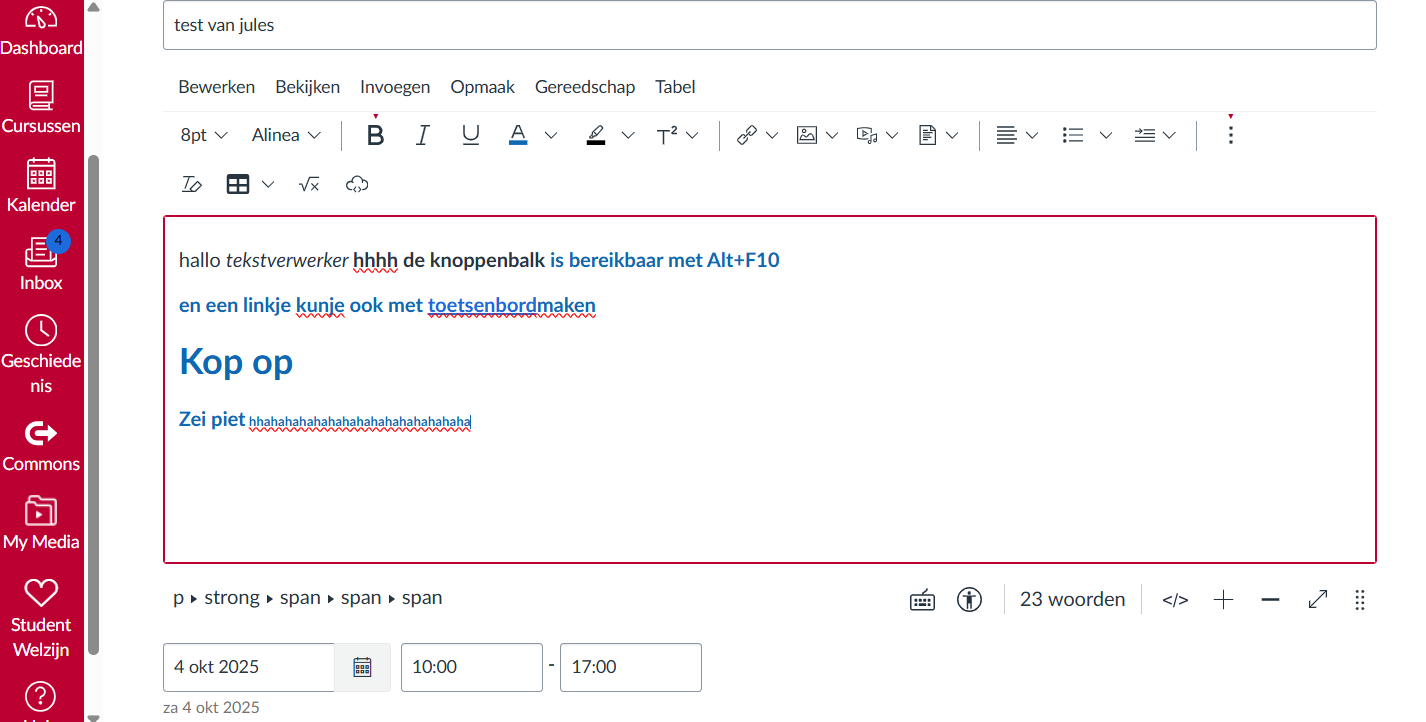Open Inbox from the sidebar
The width and height of the screenshot is (1426, 722).
point(41,263)
